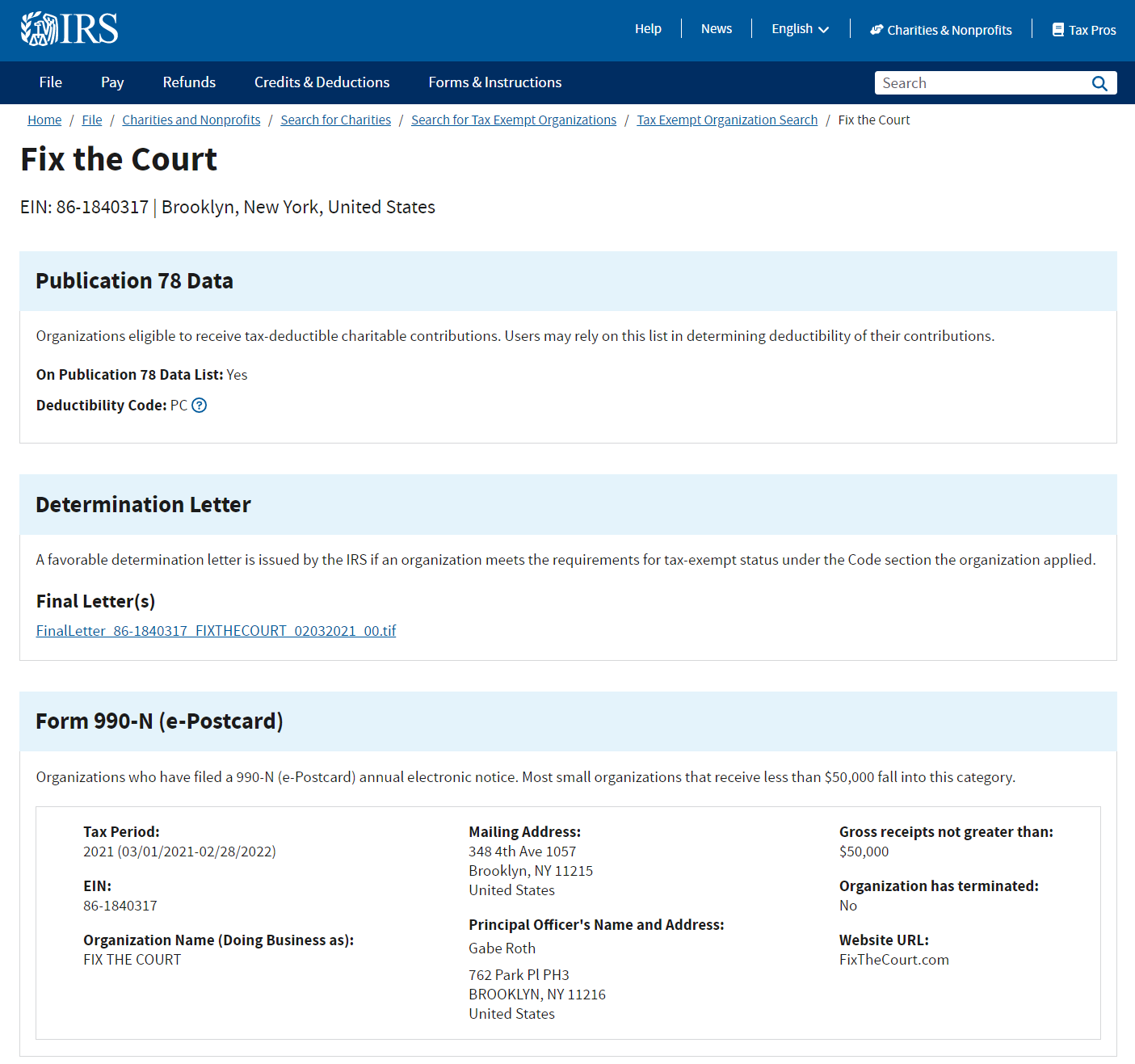Go to Tax Exempt Organization Search breadcrumb
The height and width of the screenshot is (1064, 1135).
point(727,120)
